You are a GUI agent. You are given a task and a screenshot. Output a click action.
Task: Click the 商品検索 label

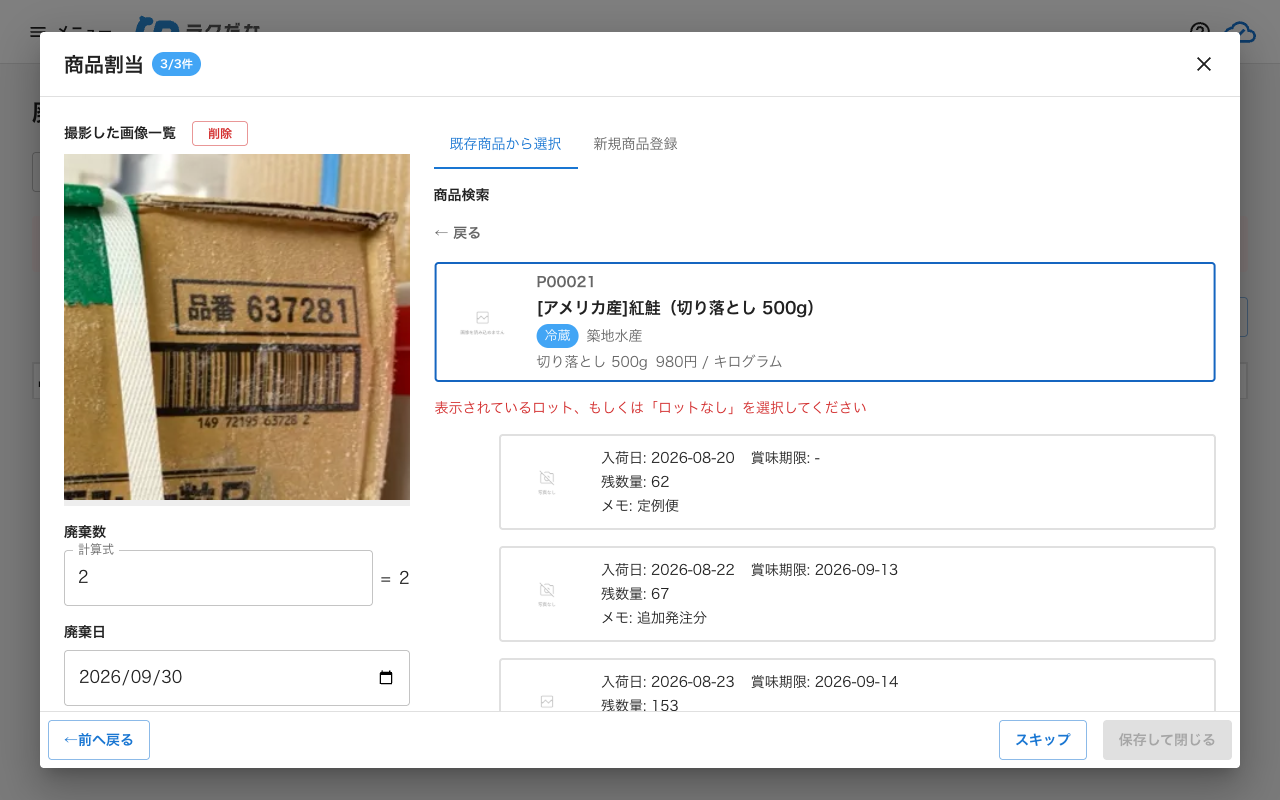(x=462, y=195)
